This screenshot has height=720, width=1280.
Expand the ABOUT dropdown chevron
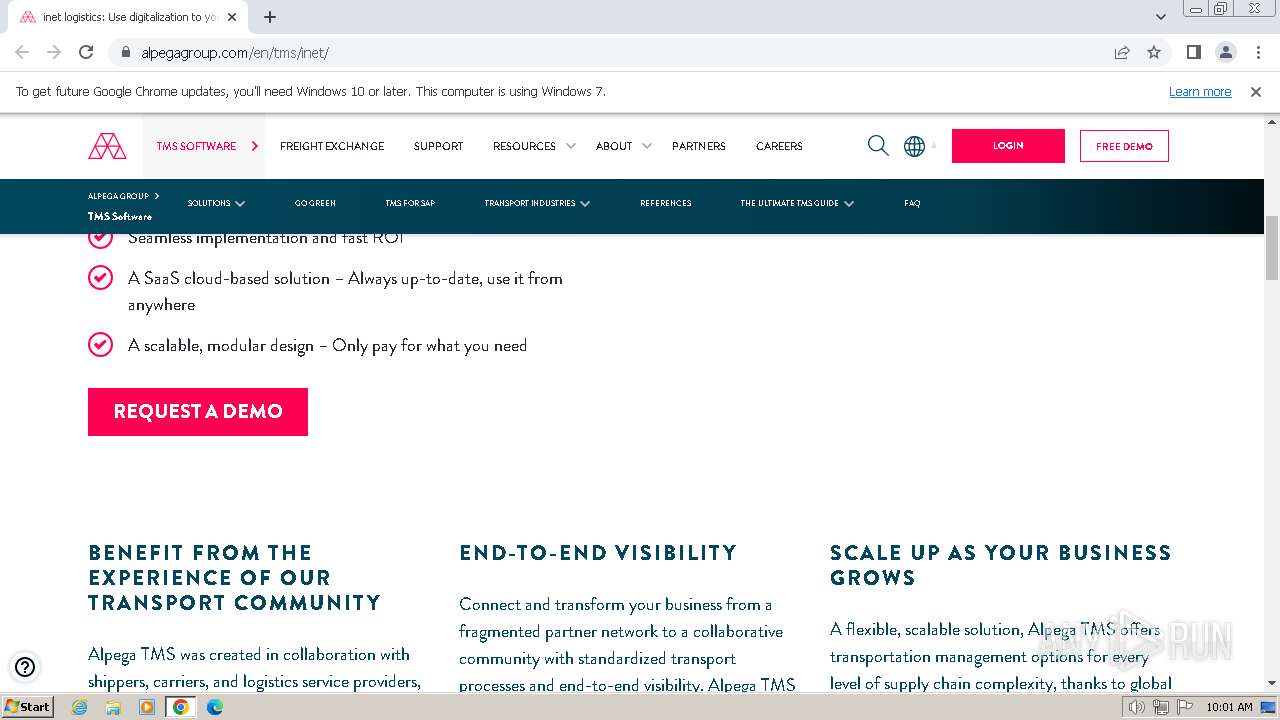pos(646,146)
